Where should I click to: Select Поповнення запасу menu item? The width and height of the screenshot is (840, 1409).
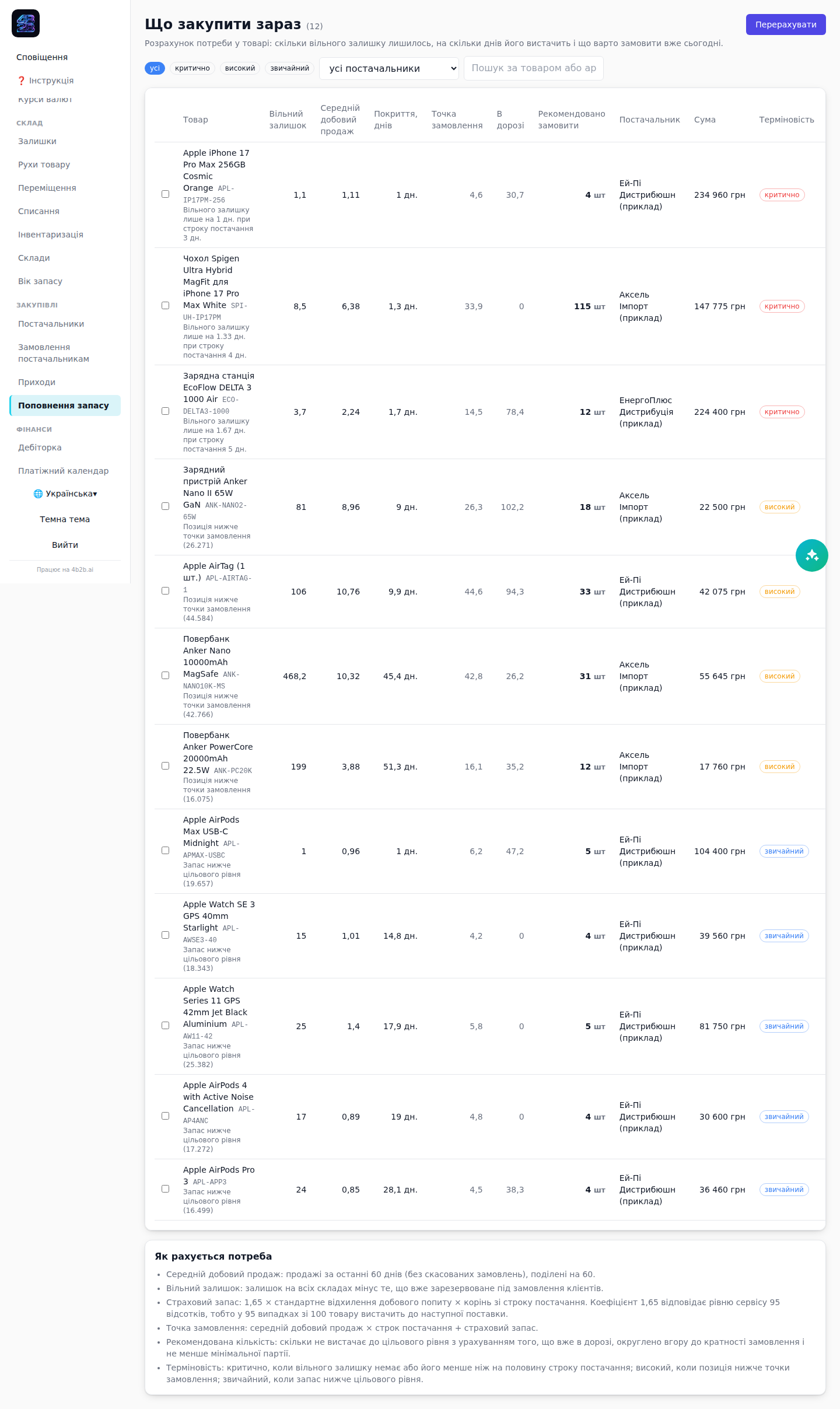coord(65,405)
